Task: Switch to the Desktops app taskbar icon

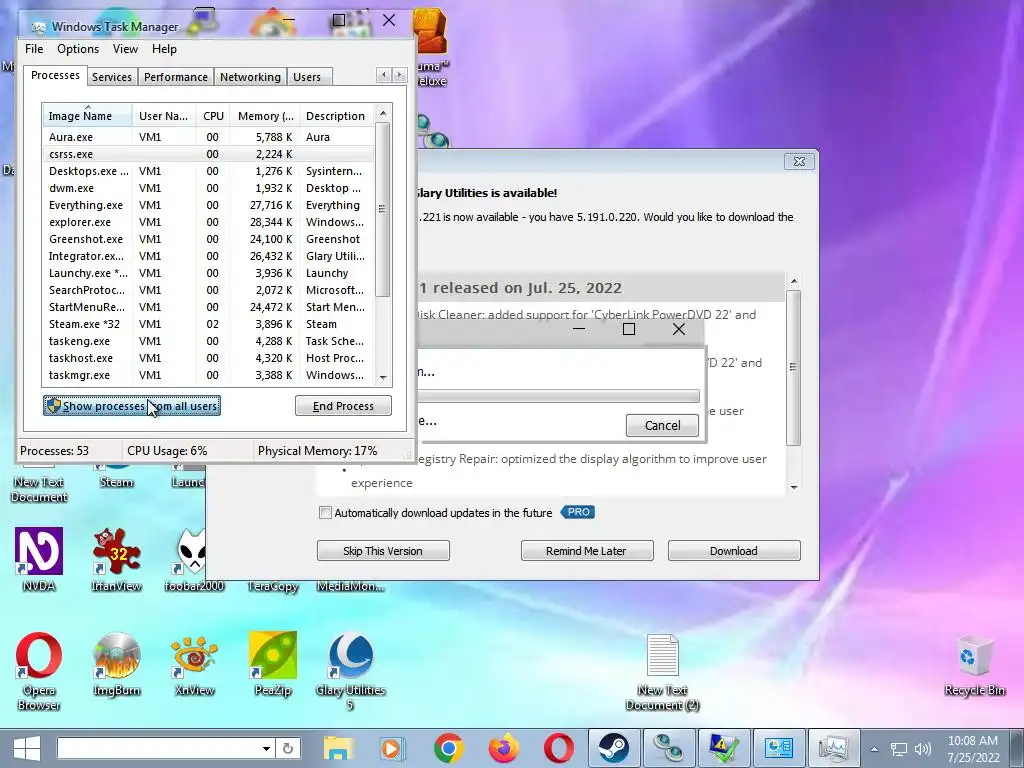Action: [669, 748]
